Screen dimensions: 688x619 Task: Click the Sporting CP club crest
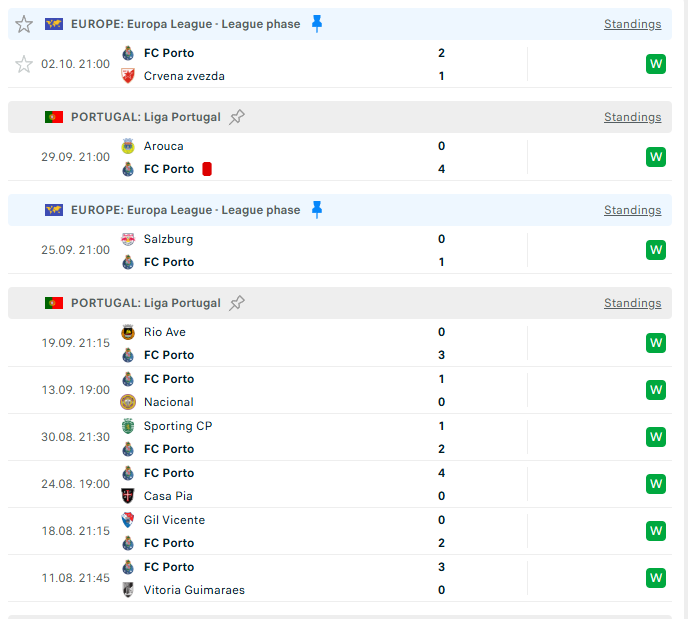coord(127,426)
